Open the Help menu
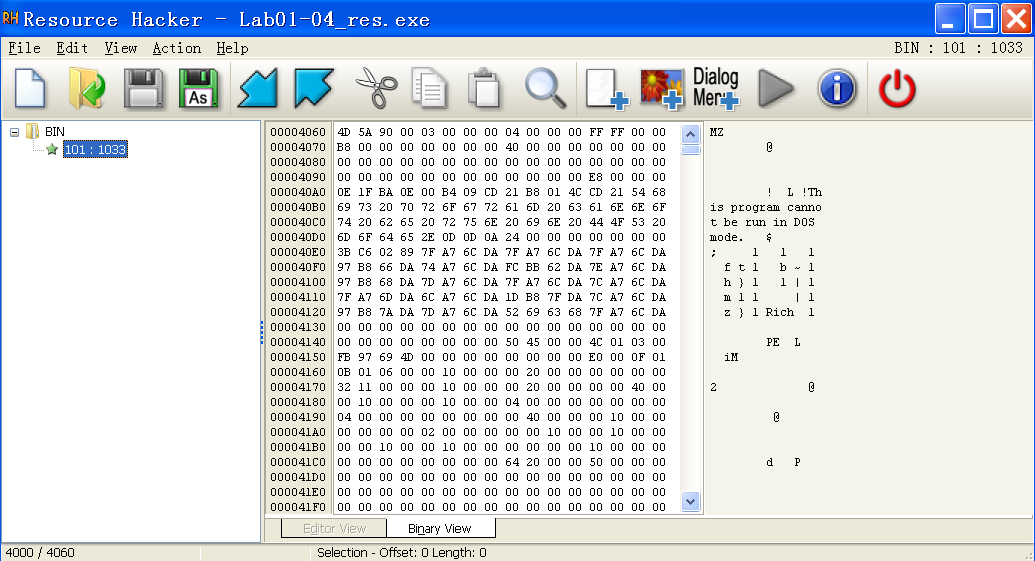The height and width of the screenshot is (561, 1035). tap(232, 48)
